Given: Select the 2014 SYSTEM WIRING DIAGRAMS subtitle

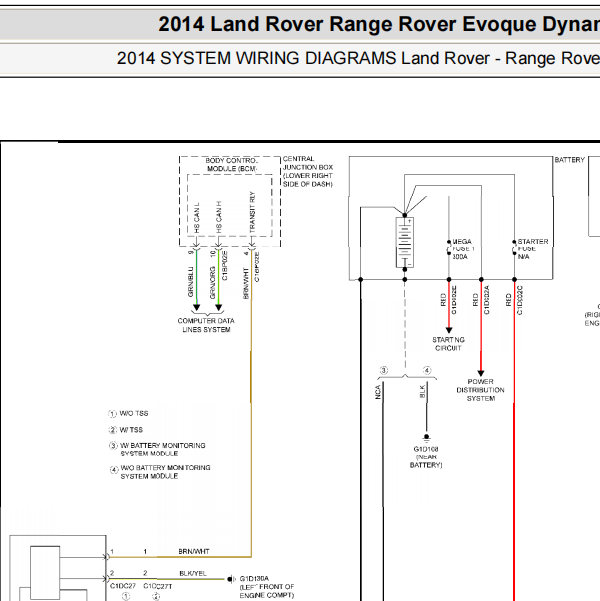Looking at the screenshot, I should click(x=358, y=59).
